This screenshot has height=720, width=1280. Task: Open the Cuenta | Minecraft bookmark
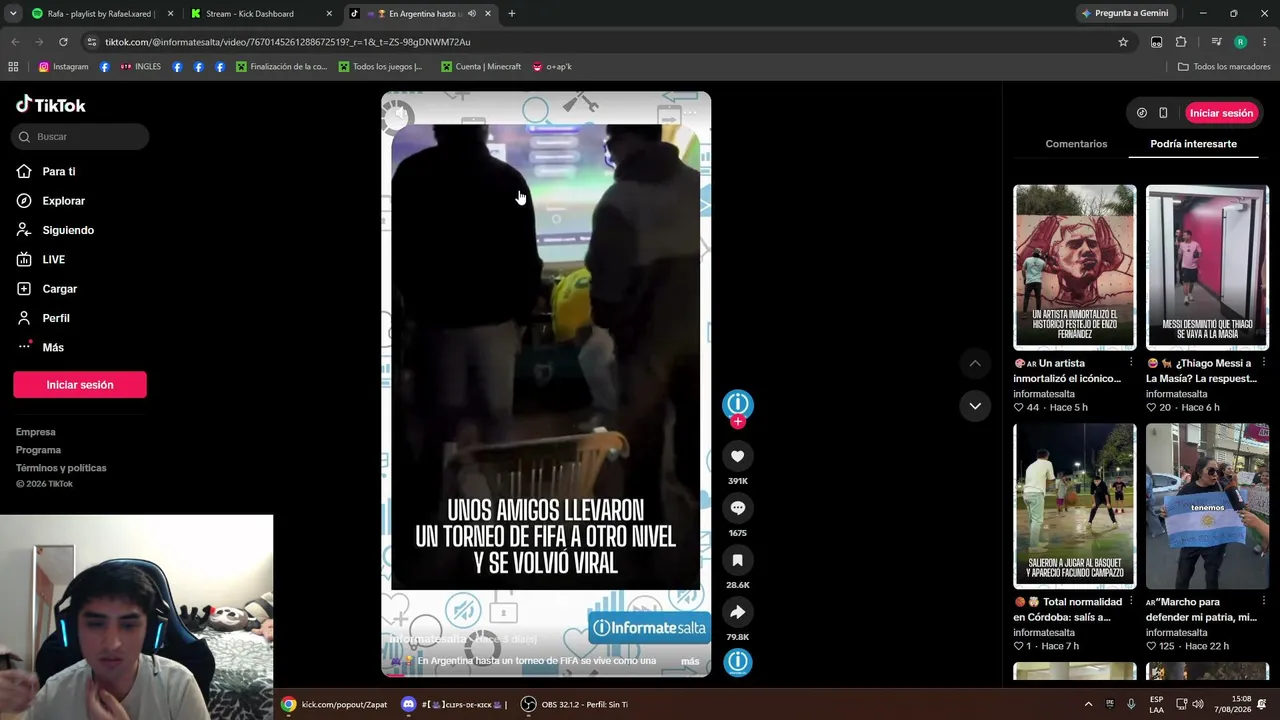481,67
